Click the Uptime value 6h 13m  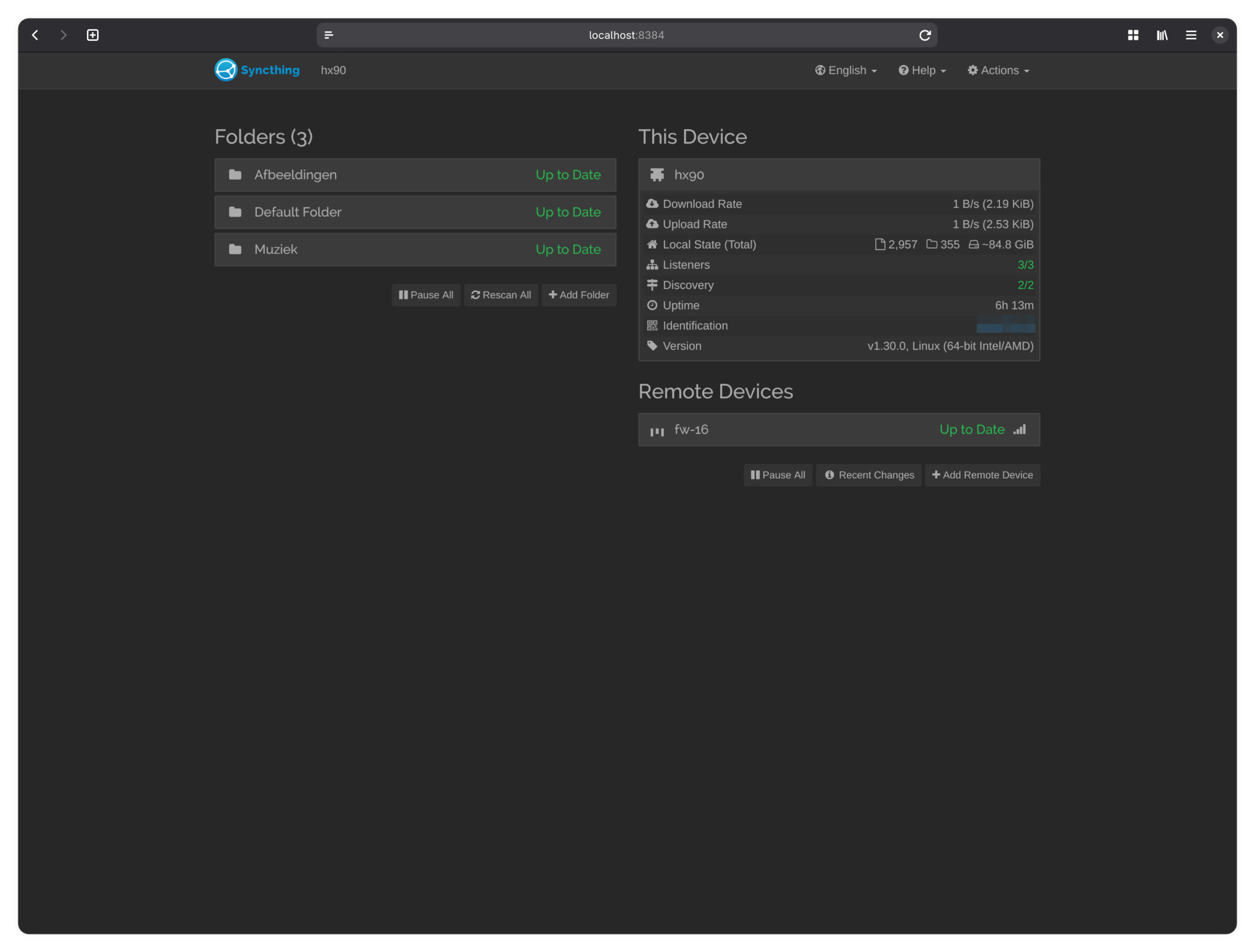tap(1014, 305)
